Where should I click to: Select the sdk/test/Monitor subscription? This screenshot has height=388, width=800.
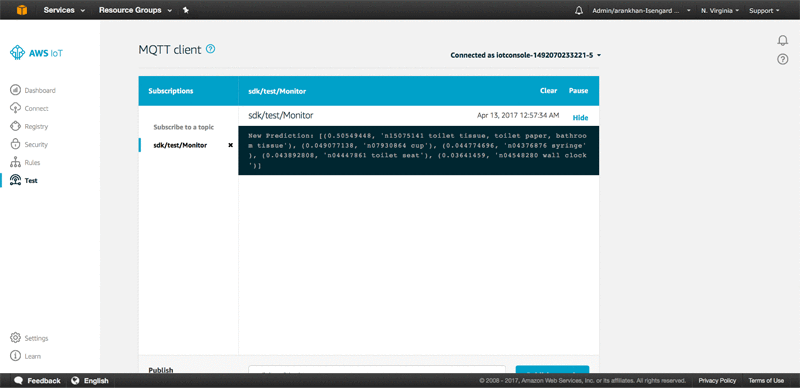click(x=180, y=145)
